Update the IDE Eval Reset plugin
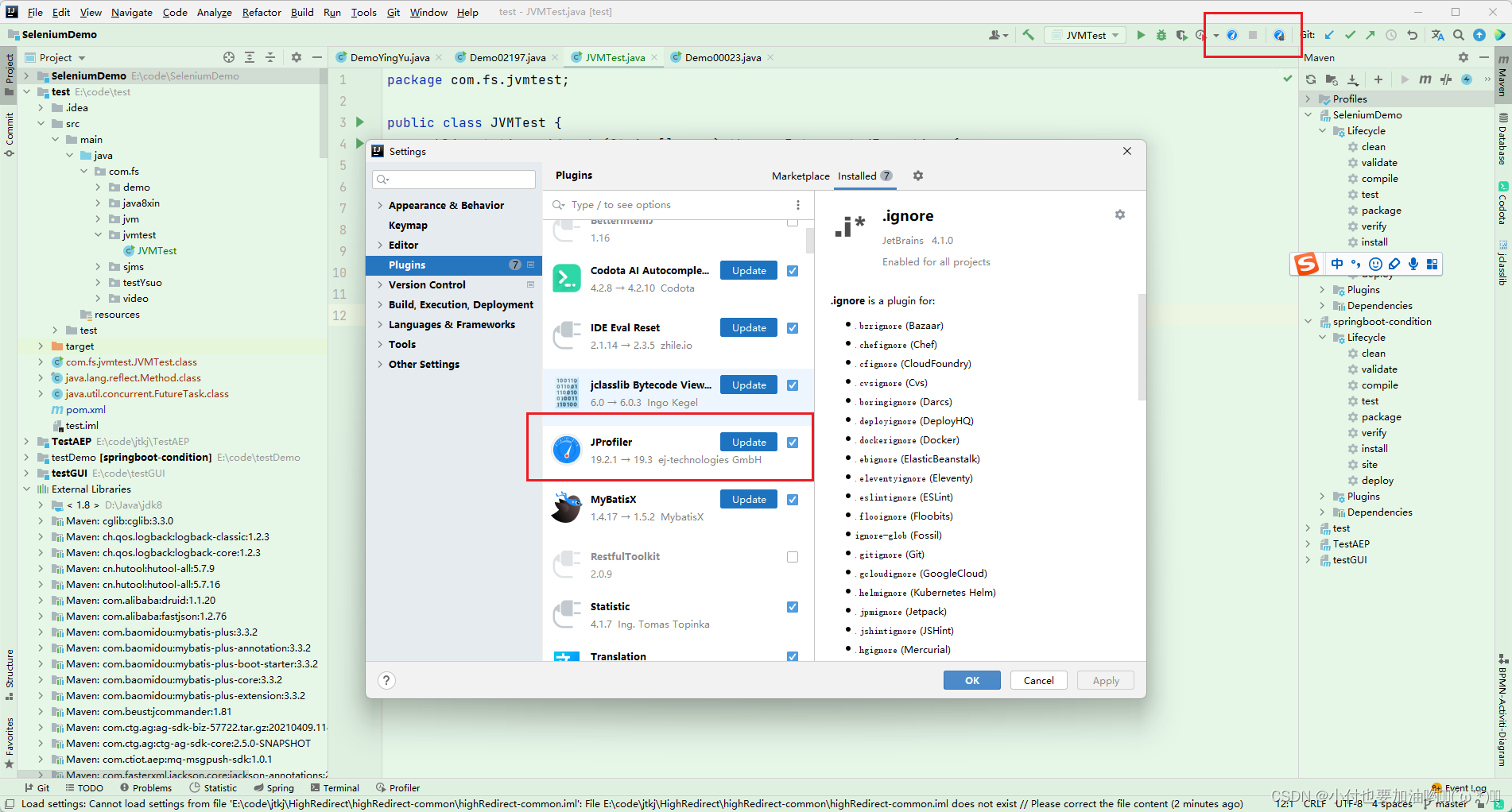 click(749, 327)
